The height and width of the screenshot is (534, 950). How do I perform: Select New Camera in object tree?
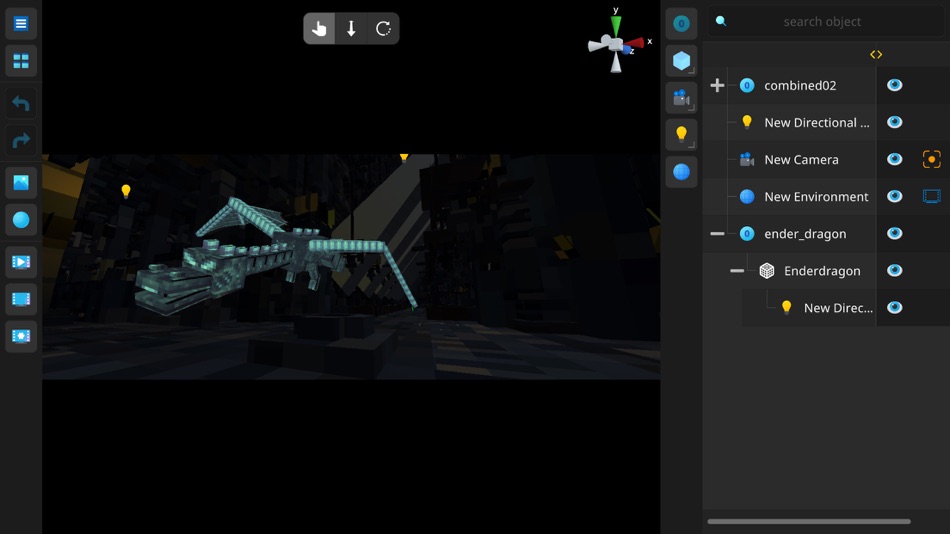801,159
